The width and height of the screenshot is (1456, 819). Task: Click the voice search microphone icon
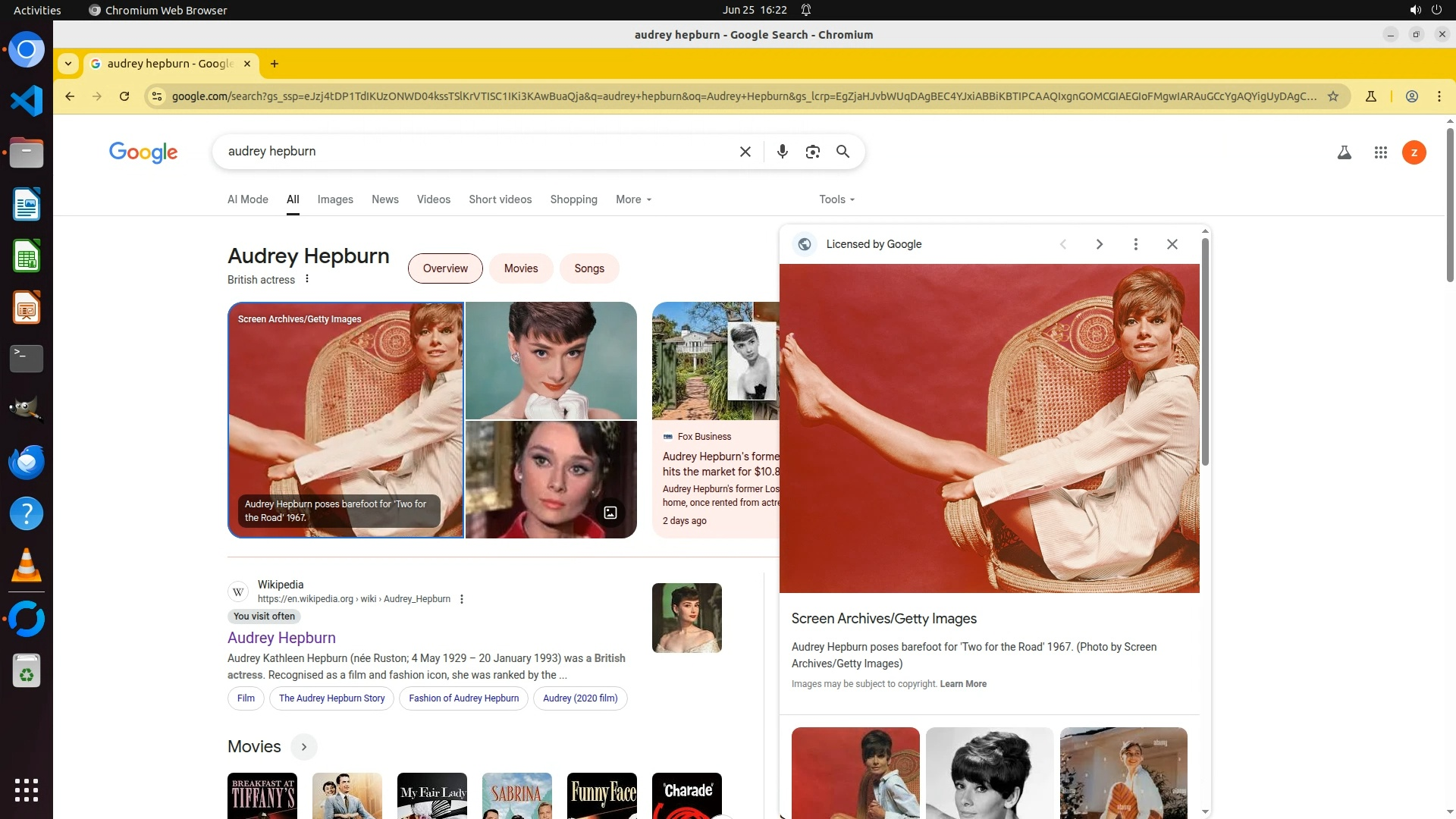pos(783,152)
